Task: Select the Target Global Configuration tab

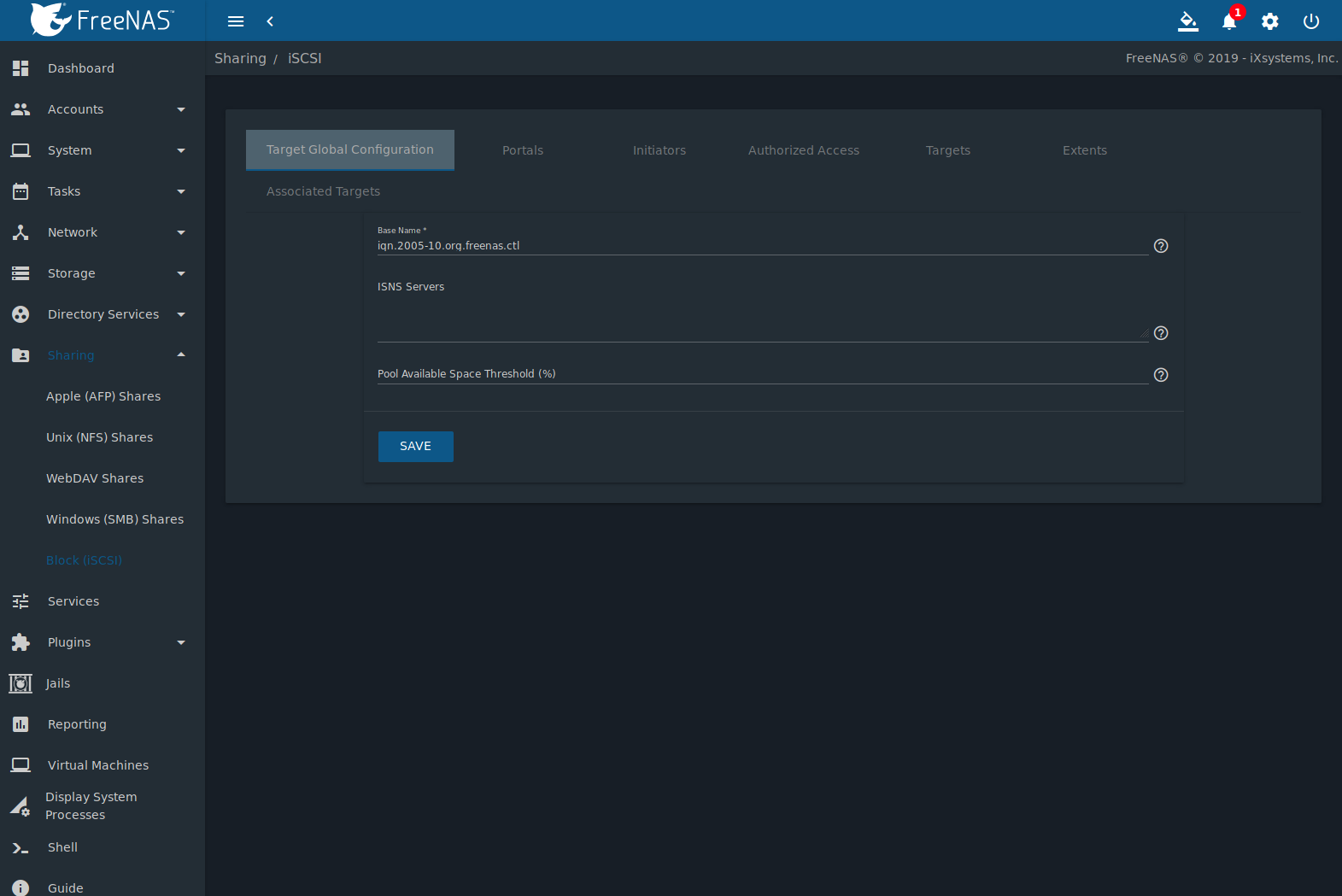Action: click(350, 149)
